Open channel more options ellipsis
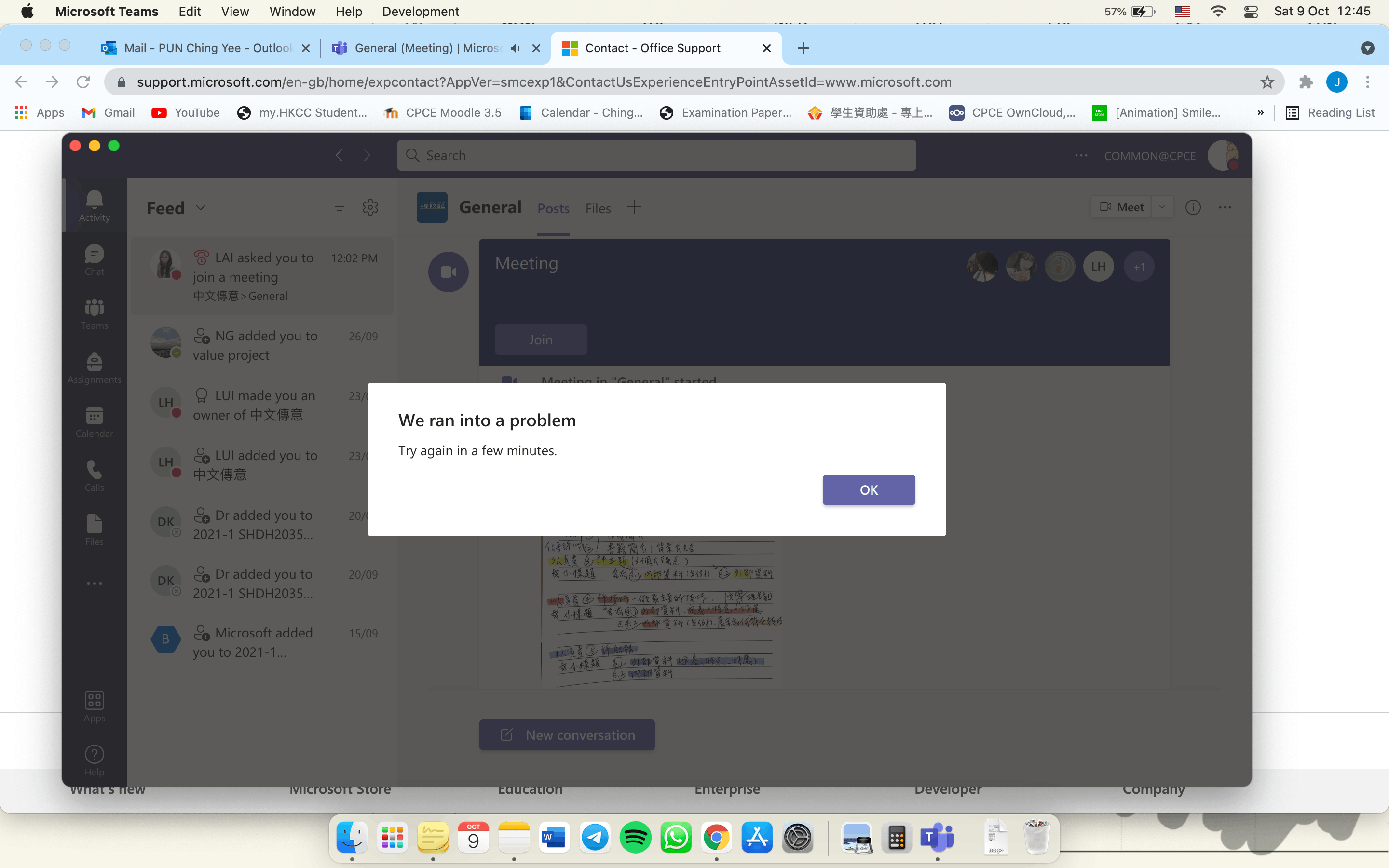Image resolution: width=1389 pixels, height=868 pixels. pyautogui.click(x=1225, y=207)
